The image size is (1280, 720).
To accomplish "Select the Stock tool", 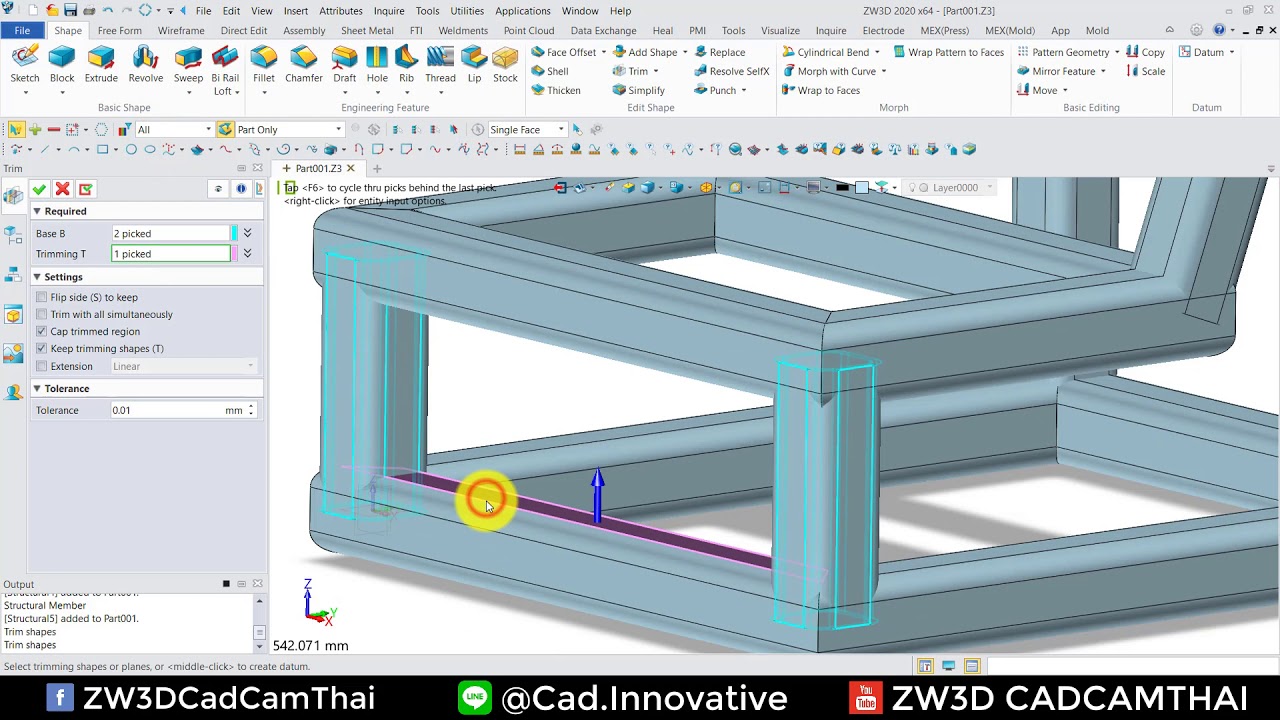I will (x=505, y=64).
